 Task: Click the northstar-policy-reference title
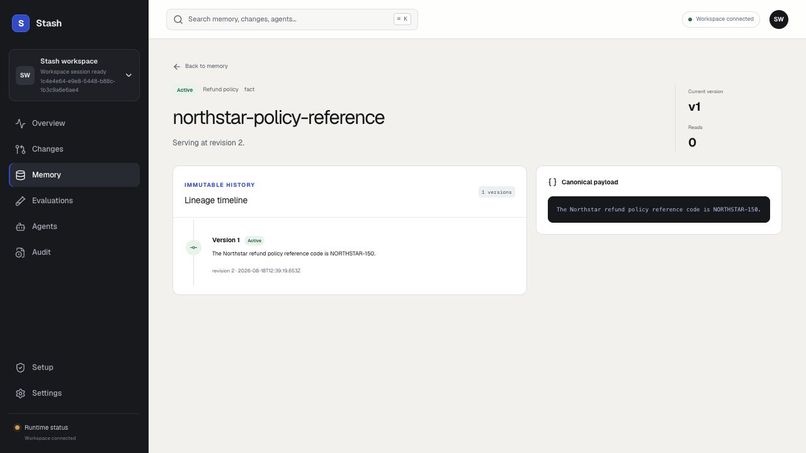pyautogui.click(x=279, y=118)
